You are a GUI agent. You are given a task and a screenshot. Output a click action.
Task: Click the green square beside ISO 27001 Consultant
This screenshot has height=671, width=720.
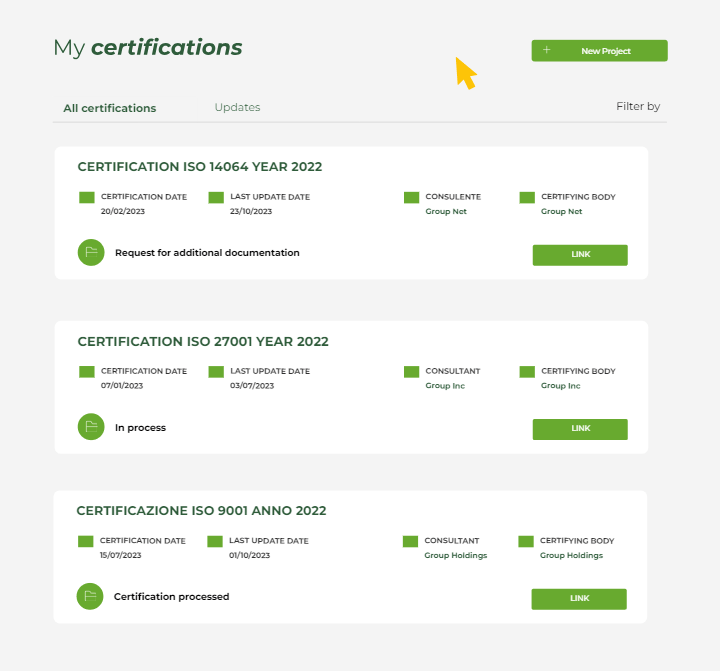click(411, 372)
